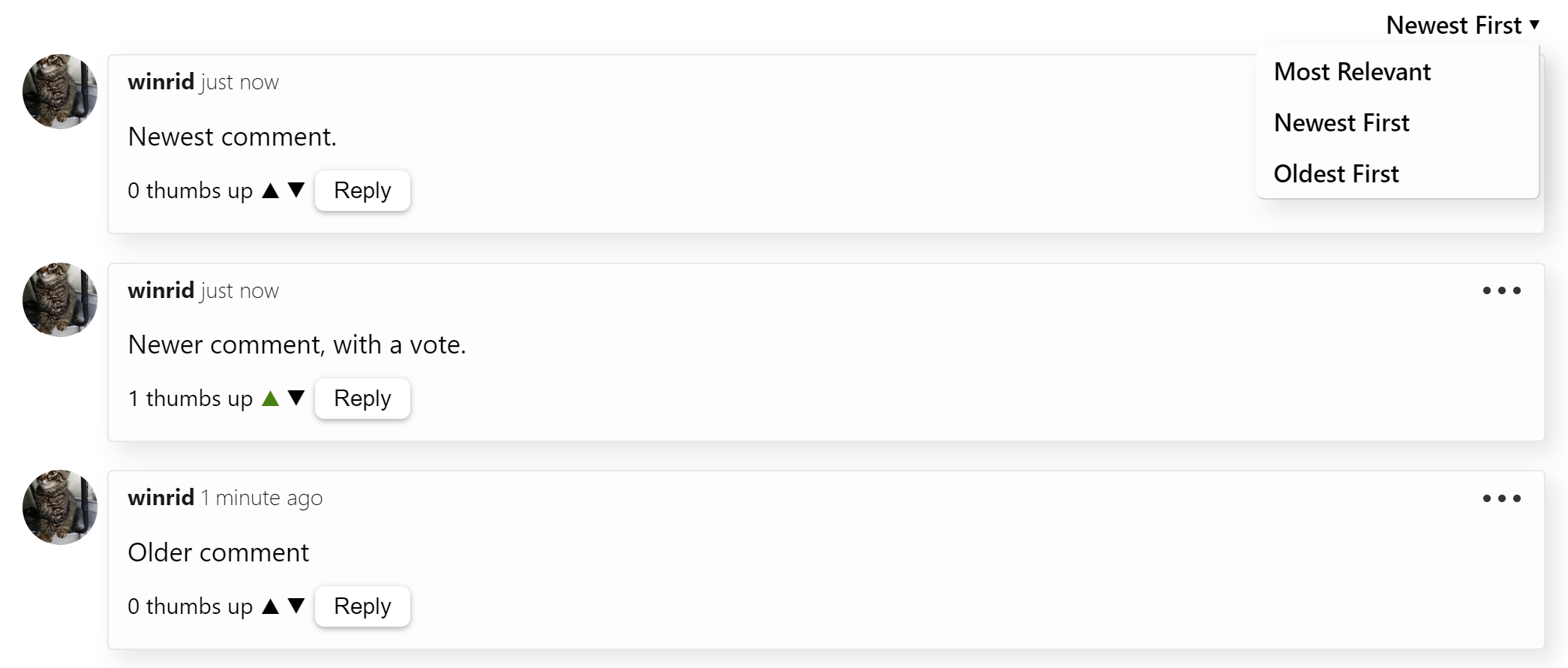This screenshot has width=1568, height=668.
Task: Downvote the 'Older comment' post
Action: [296, 606]
